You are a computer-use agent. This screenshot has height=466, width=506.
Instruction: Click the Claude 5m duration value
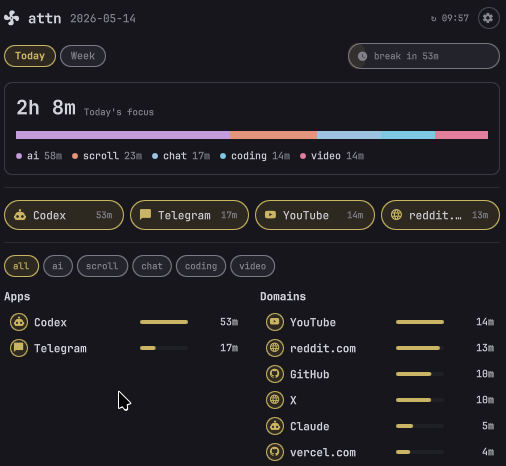tap(488, 426)
